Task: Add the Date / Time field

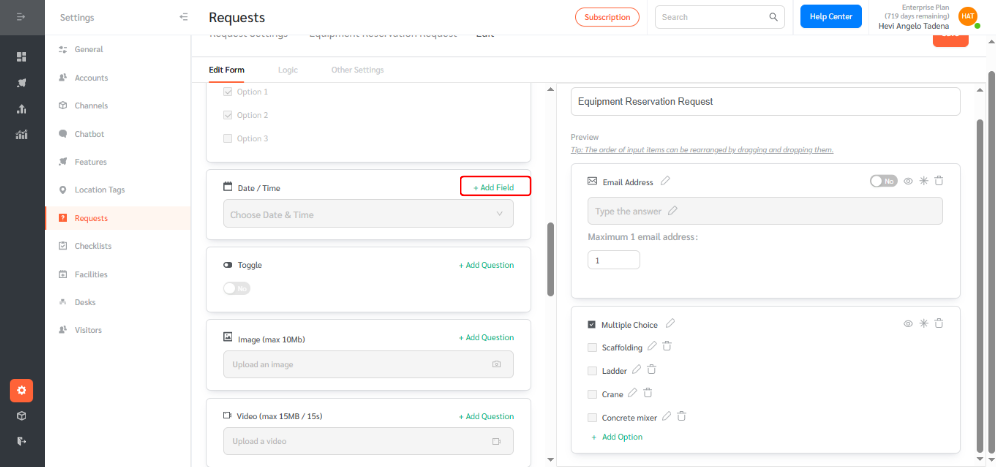Action: (495, 187)
